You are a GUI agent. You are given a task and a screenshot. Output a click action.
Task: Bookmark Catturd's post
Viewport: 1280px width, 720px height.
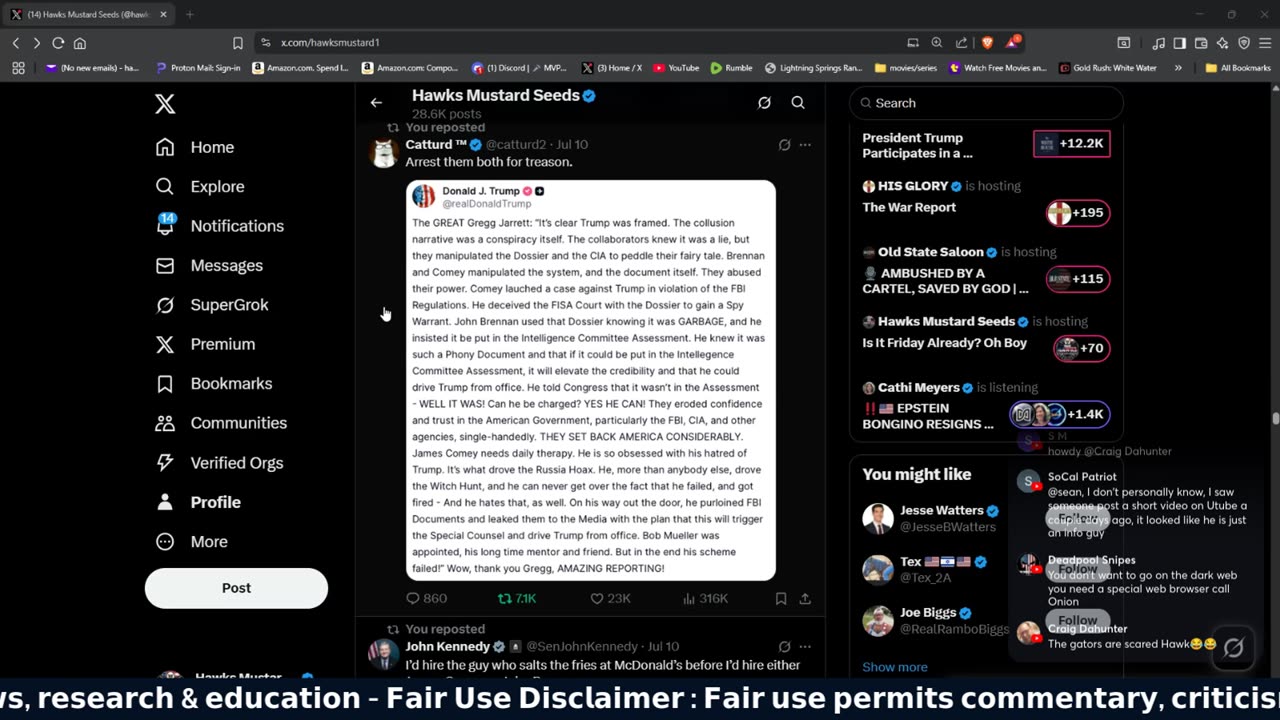pyautogui.click(x=781, y=598)
